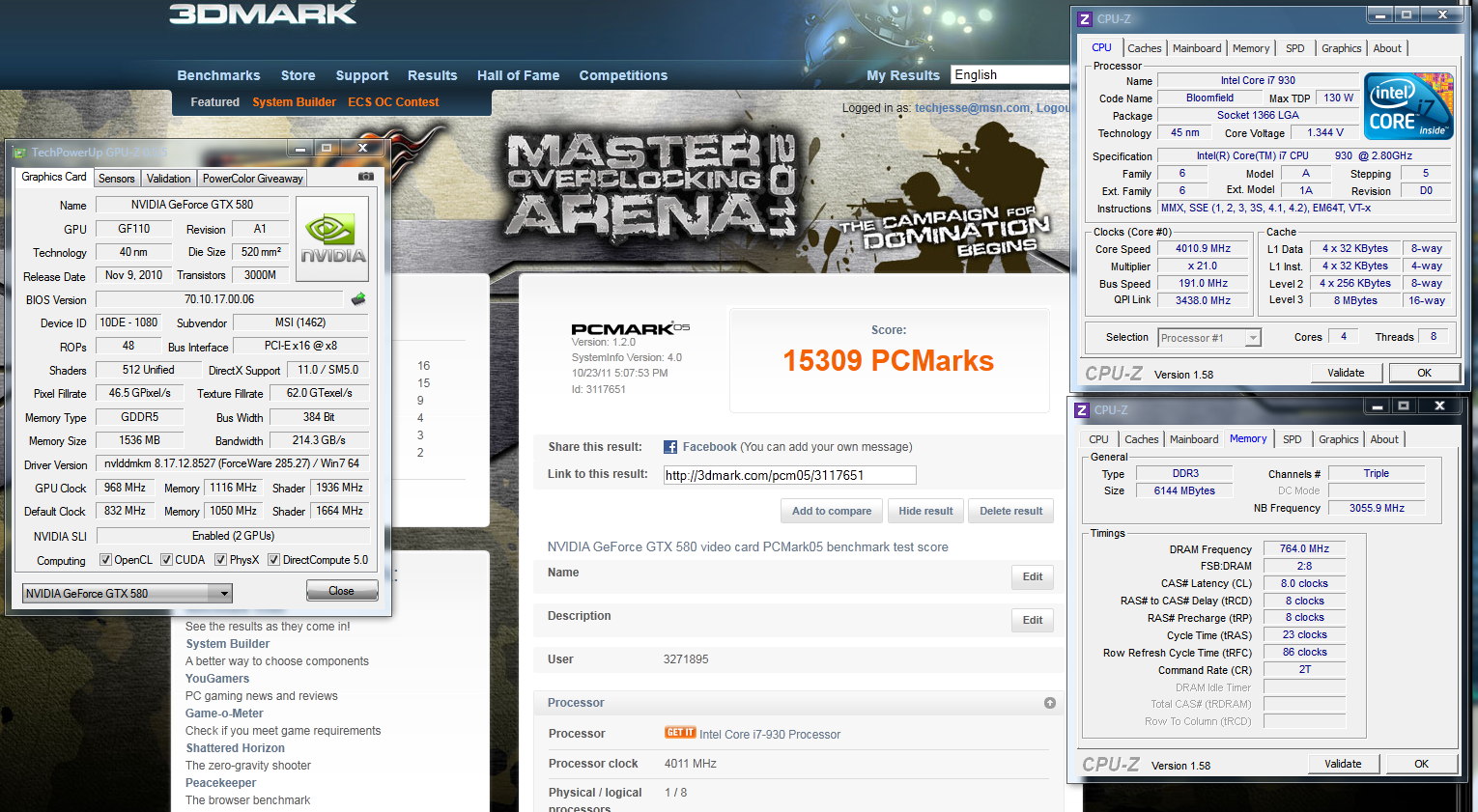Click Validate in lower CPU-Z window

pos(1343,764)
